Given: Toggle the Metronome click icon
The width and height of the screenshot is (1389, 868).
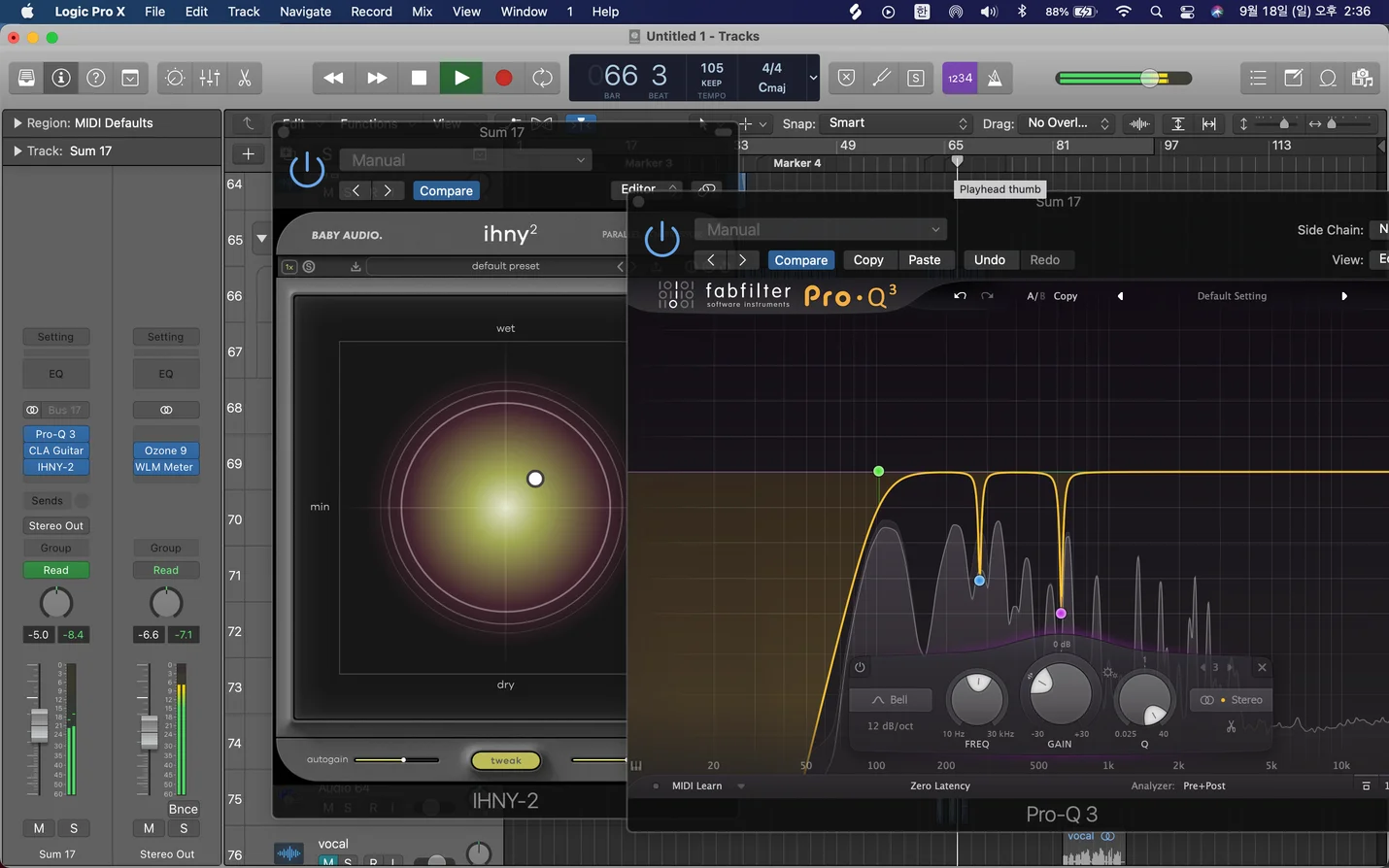Looking at the screenshot, I should pos(995,78).
